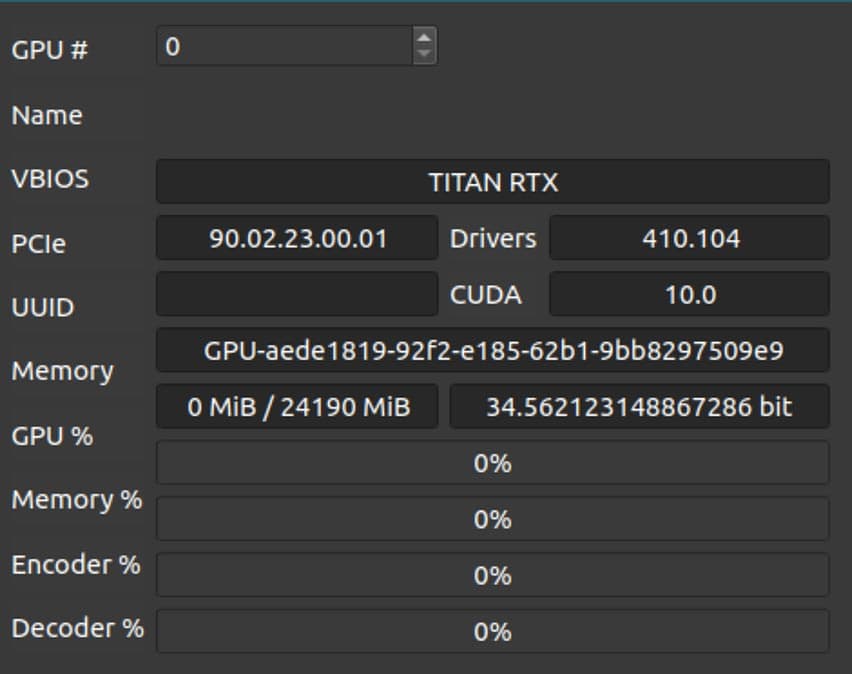Click the GPU # label

tap(49, 50)
